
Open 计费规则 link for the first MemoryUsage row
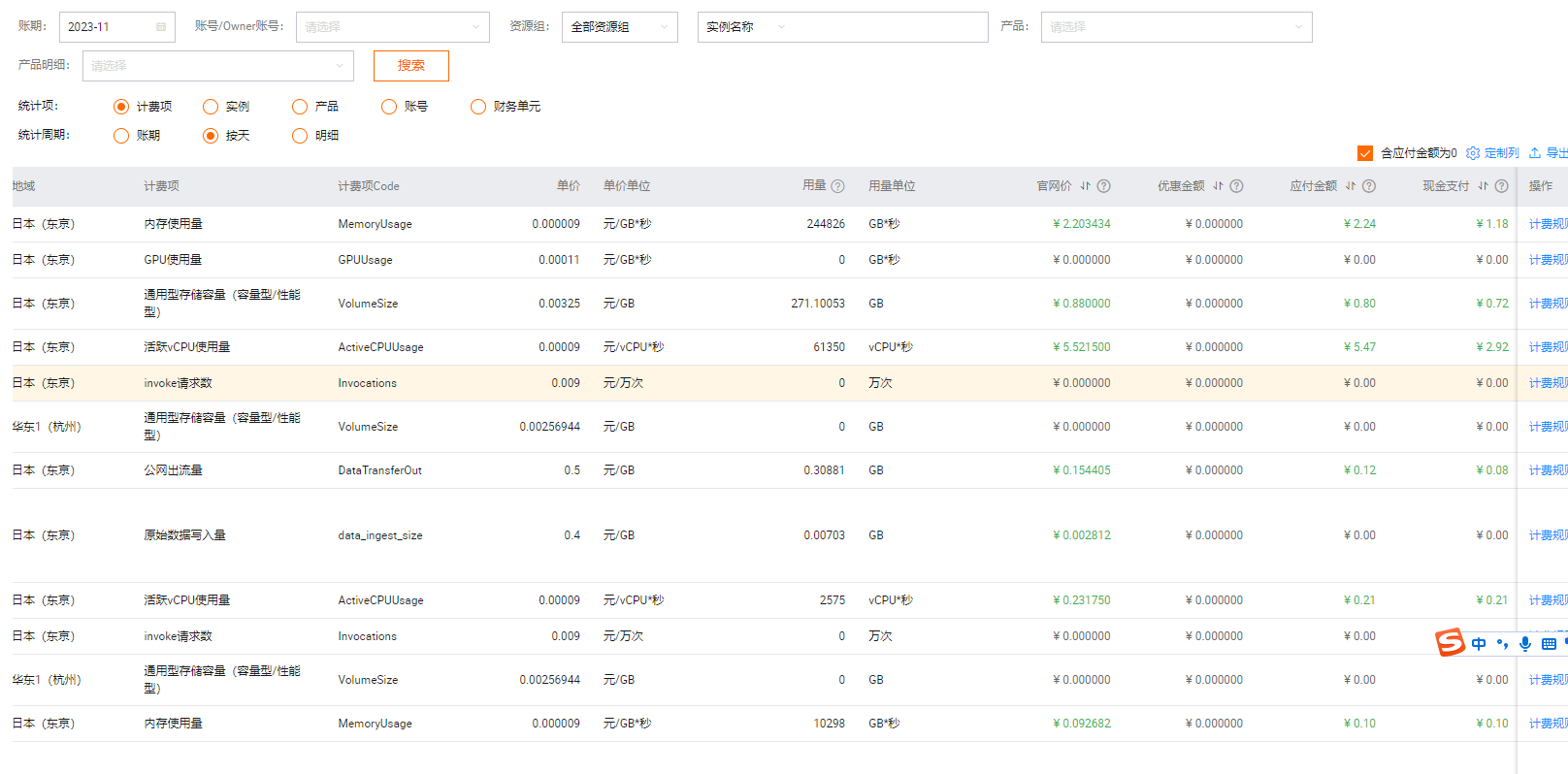point(1547,224)
